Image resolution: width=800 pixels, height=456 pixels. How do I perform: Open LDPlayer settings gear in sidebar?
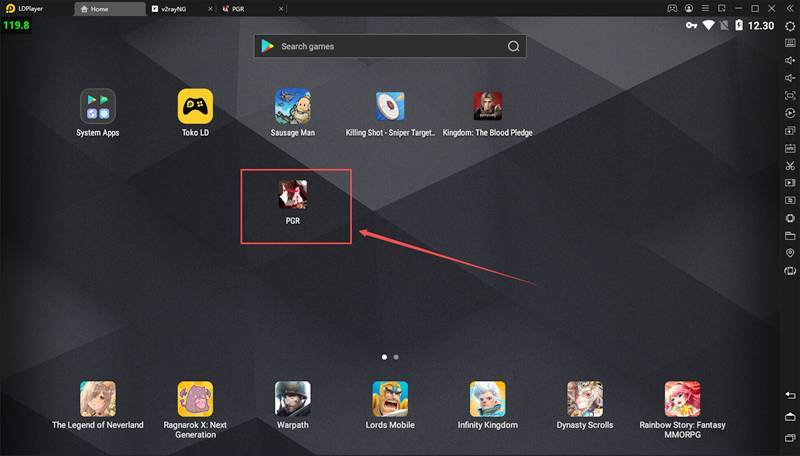(790, 26)
